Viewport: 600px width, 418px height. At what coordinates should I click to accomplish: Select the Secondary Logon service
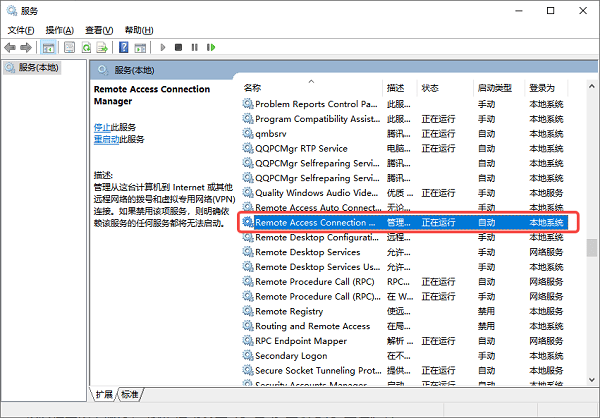(405, 356)
